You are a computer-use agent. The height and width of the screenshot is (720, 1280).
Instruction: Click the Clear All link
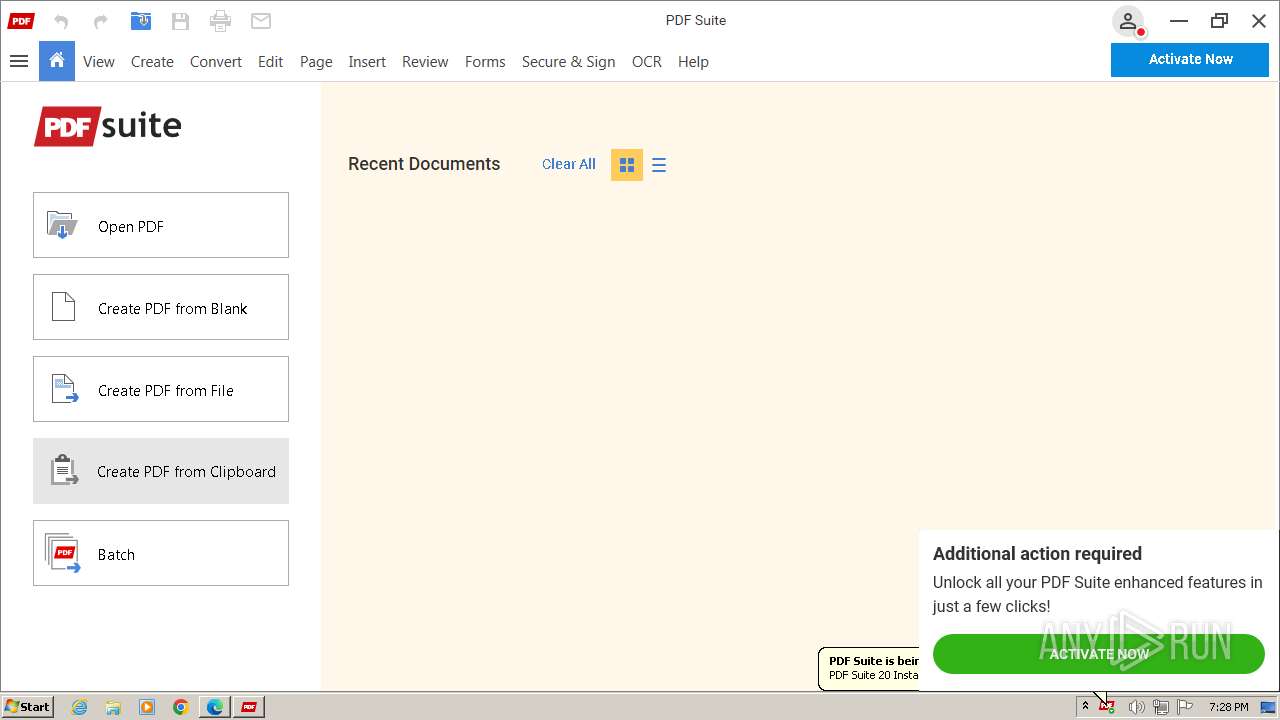pyautogui.click(x=569, y=164)
